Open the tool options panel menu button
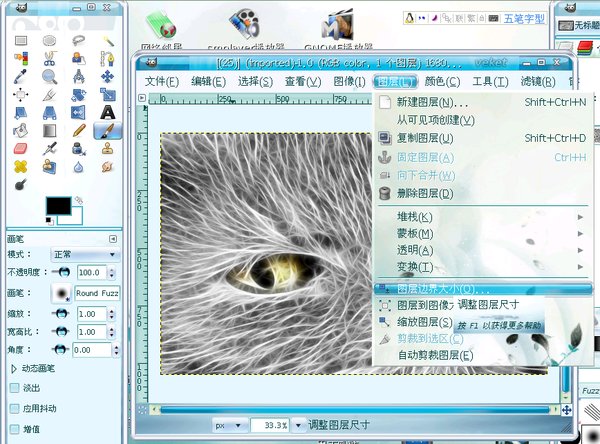The height and width of the screenshot is (444, 600). [x=113, y=239]
